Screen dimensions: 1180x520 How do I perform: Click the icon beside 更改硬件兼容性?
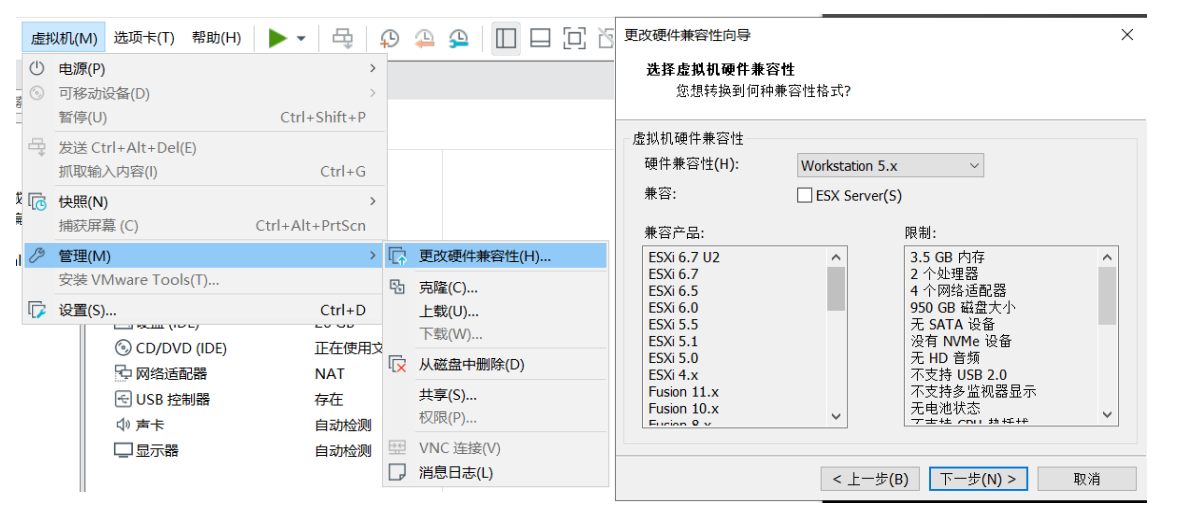[397, 257]
